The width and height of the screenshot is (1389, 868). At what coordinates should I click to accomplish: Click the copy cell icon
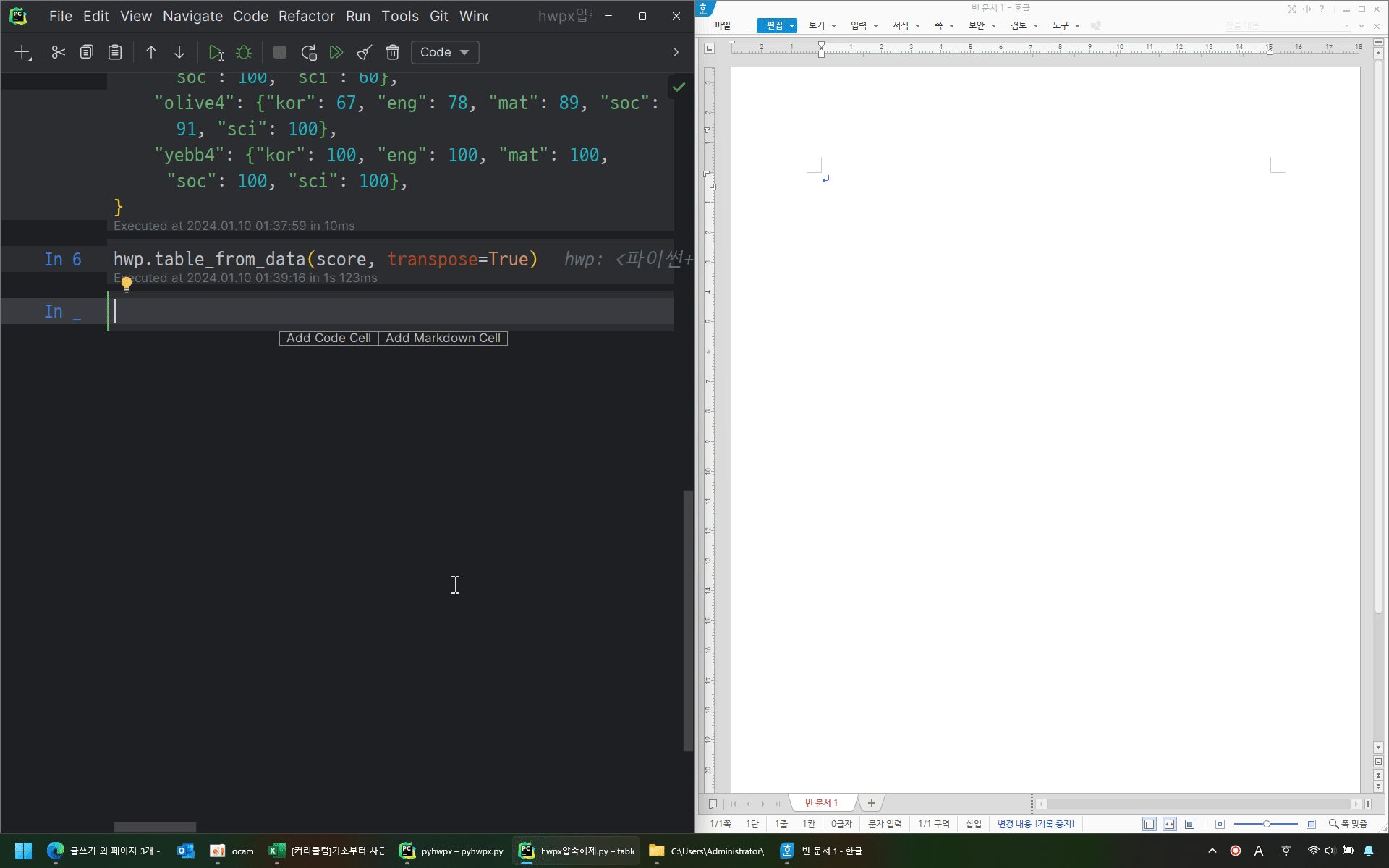(x=87, y=52)
